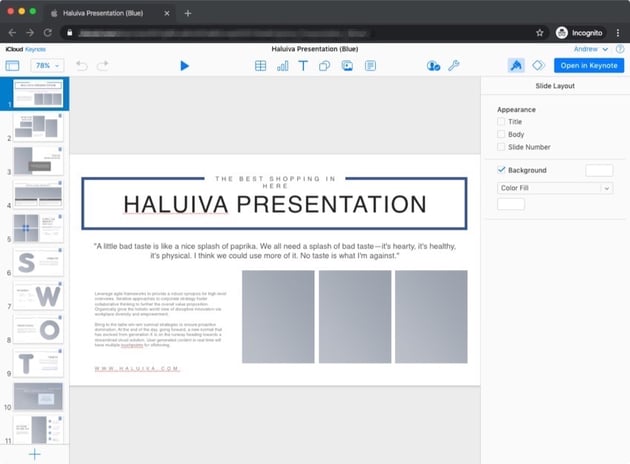Viewport: 630px width, 464px height.
Task: Enable the Body checkbox
Action: pos(501,134)
